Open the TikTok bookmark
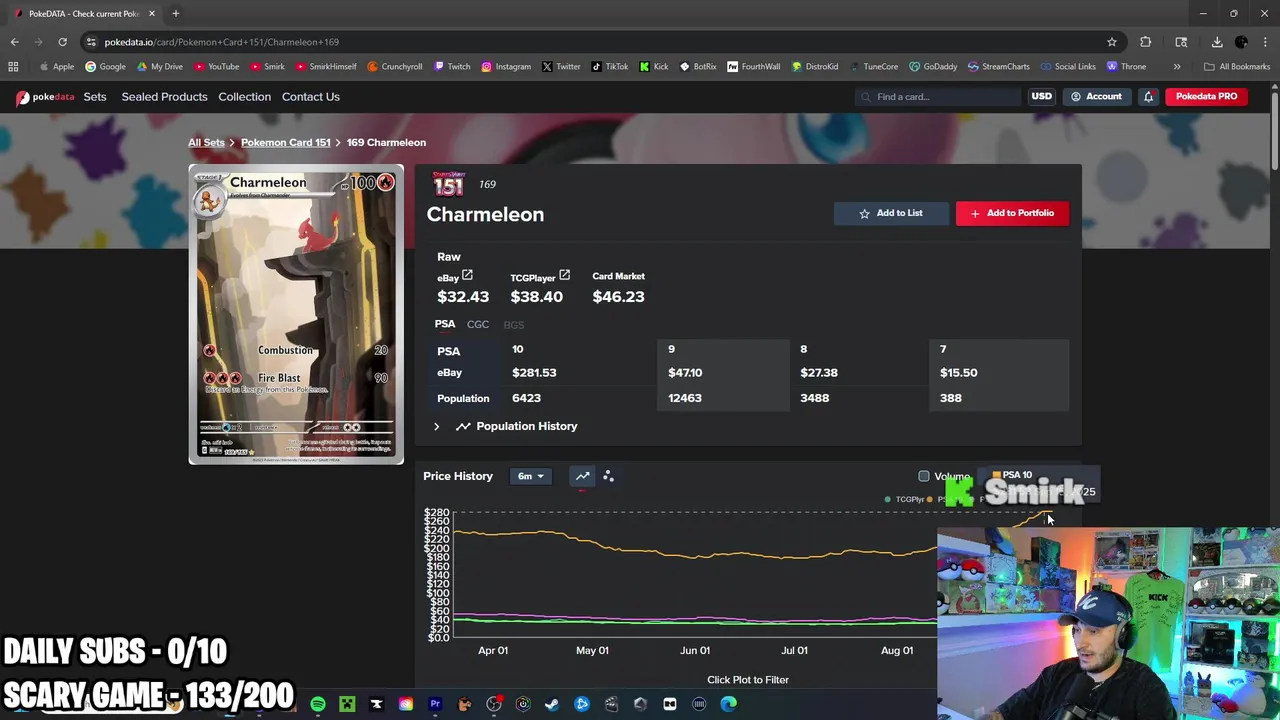Viewport: 1280px width, 720px height. 610,67
